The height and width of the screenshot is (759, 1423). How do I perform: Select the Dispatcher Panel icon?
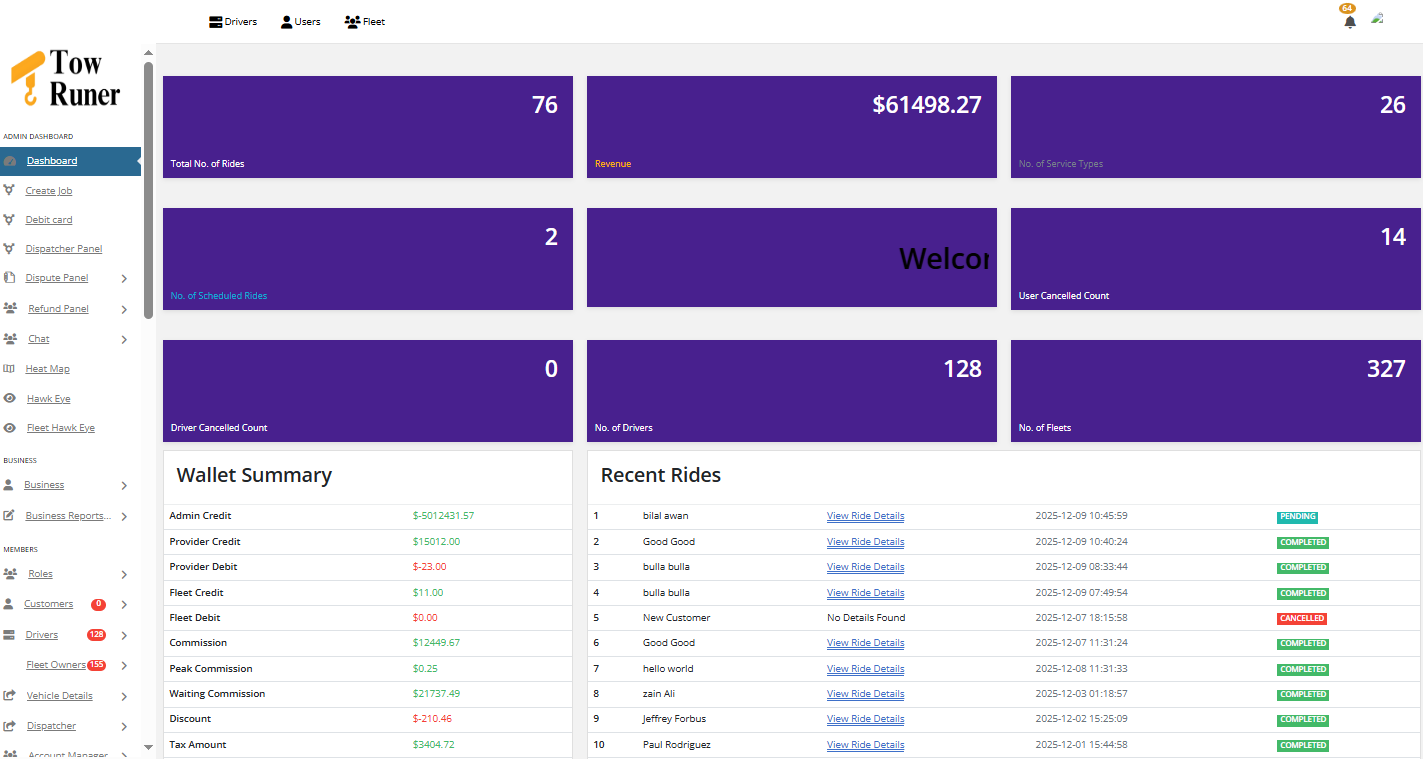(x=13, y=248)
